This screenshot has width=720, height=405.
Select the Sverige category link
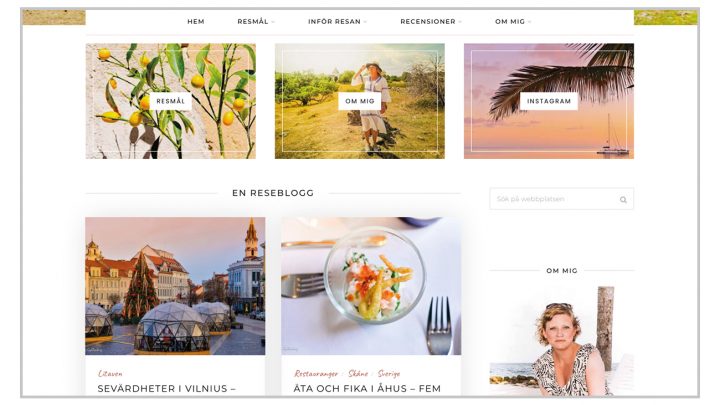[389, 373]
